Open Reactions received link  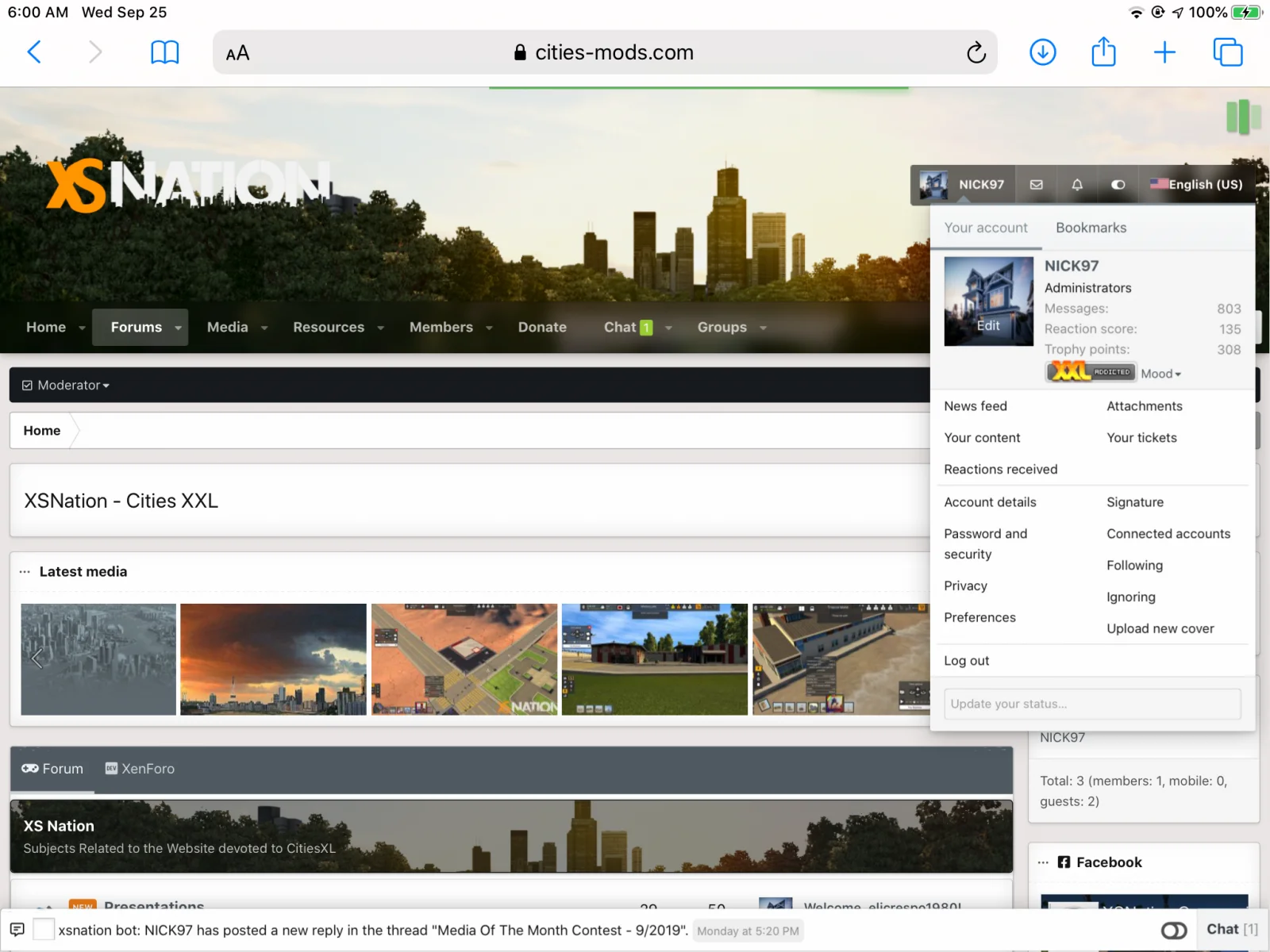tap(1000, 470)
